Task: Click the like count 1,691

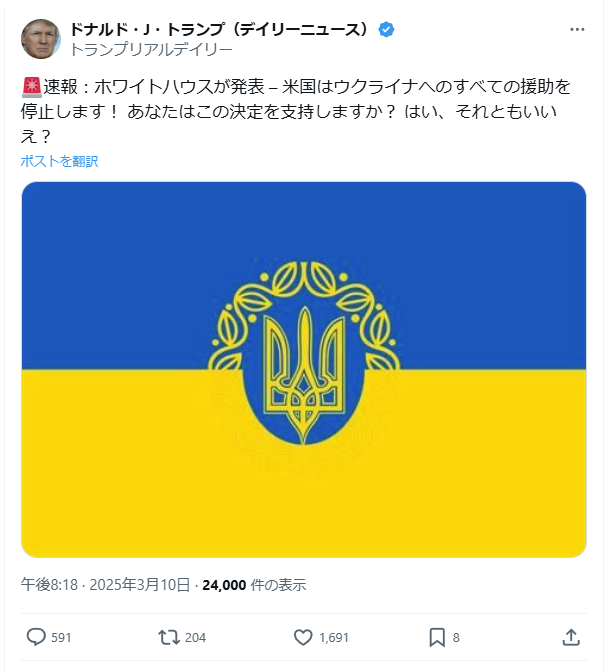Action: click(x=333, y=637)
